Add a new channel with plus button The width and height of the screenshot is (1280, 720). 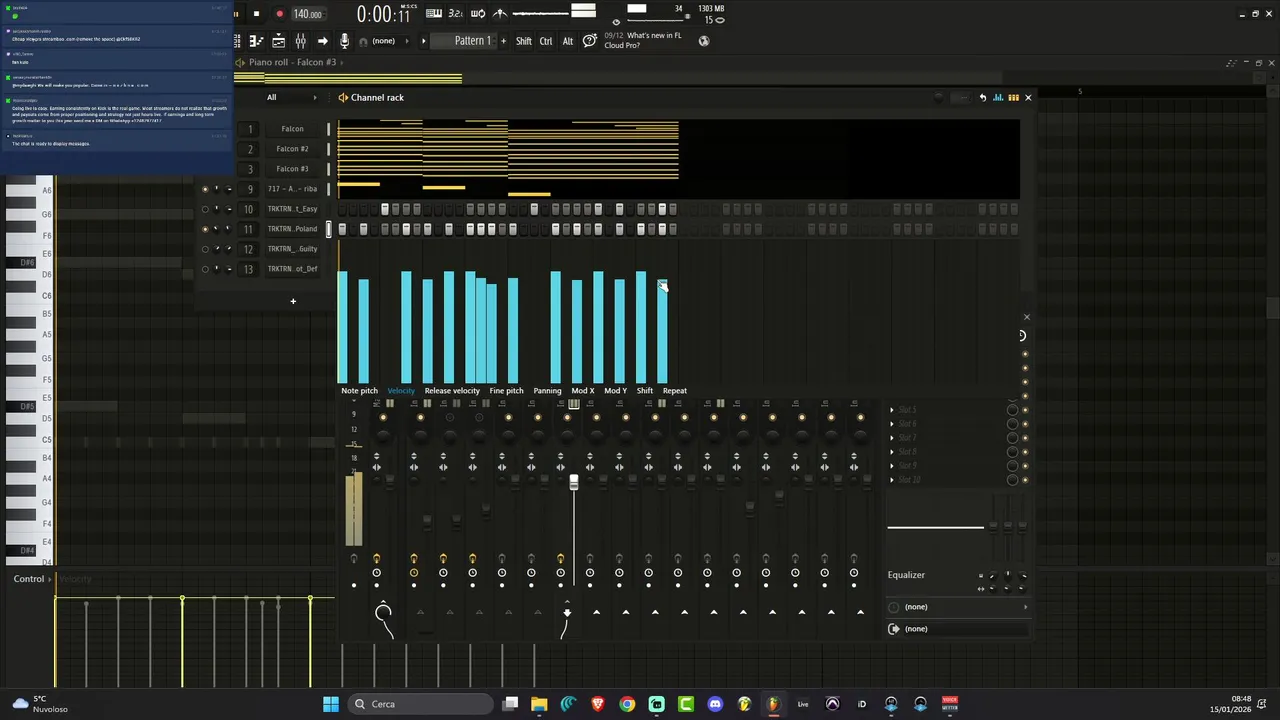click(x=293, y=301)
